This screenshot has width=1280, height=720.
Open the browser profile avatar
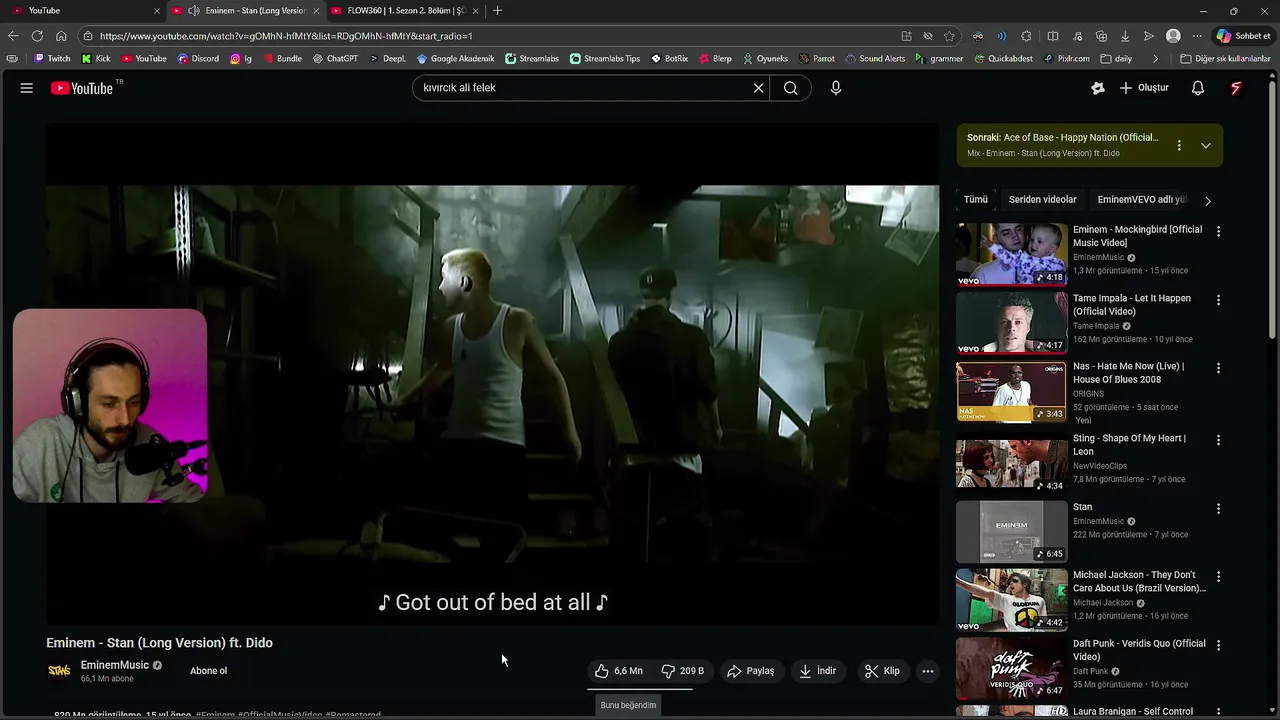[1173, 36]
